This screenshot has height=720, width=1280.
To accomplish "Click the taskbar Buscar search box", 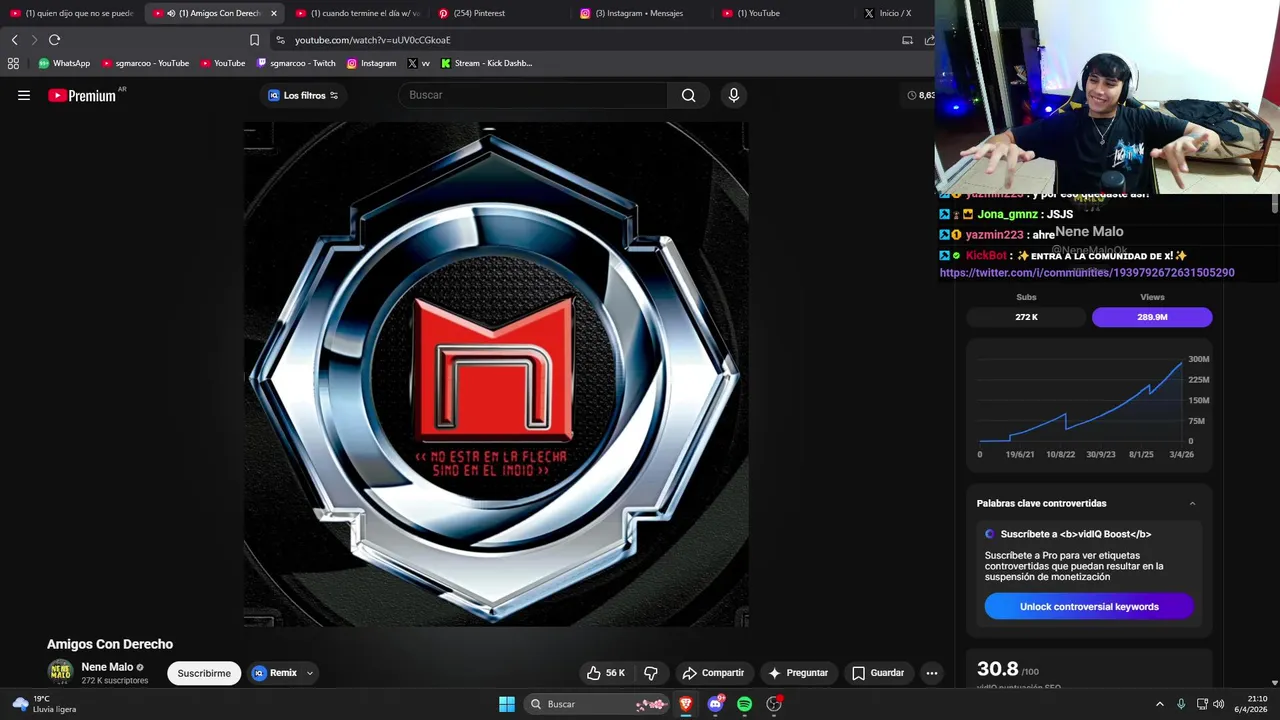I will 596,704.
